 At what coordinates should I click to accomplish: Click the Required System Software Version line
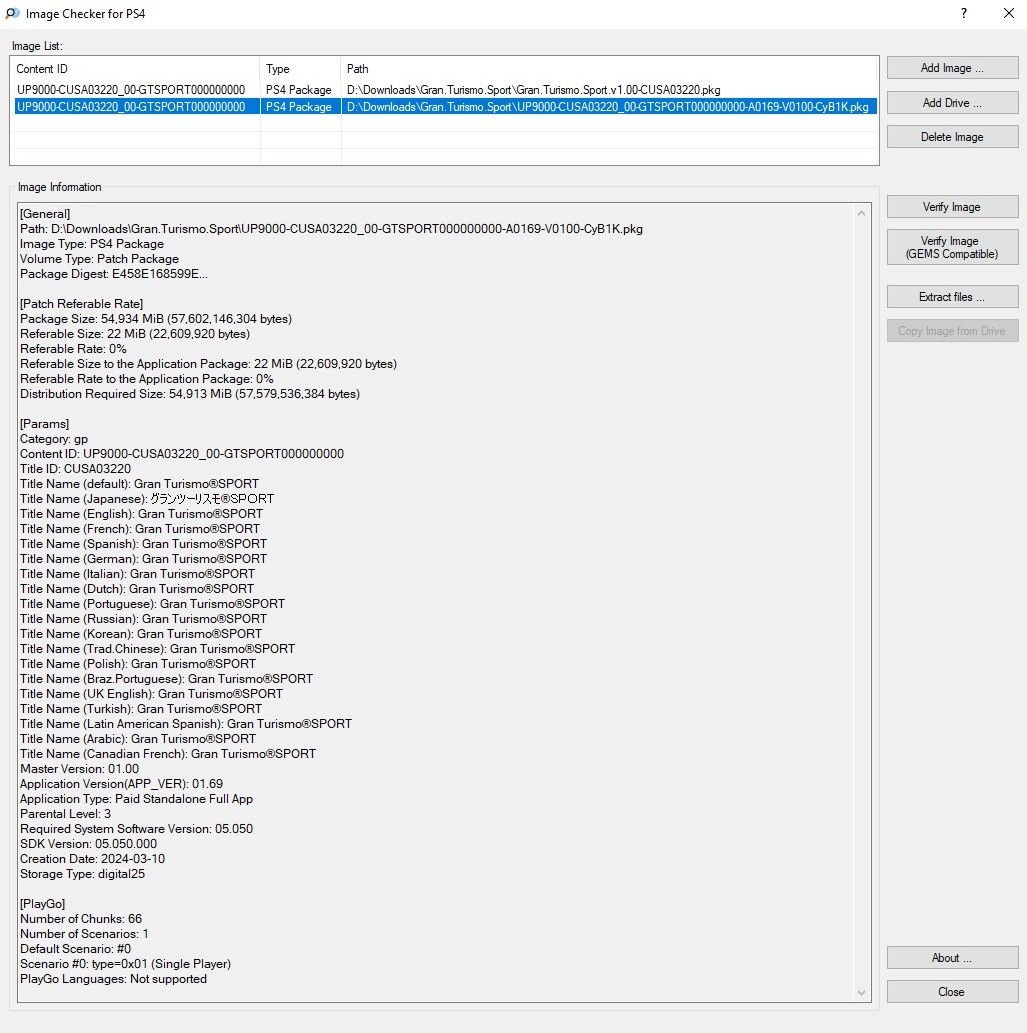click(136, 829)
